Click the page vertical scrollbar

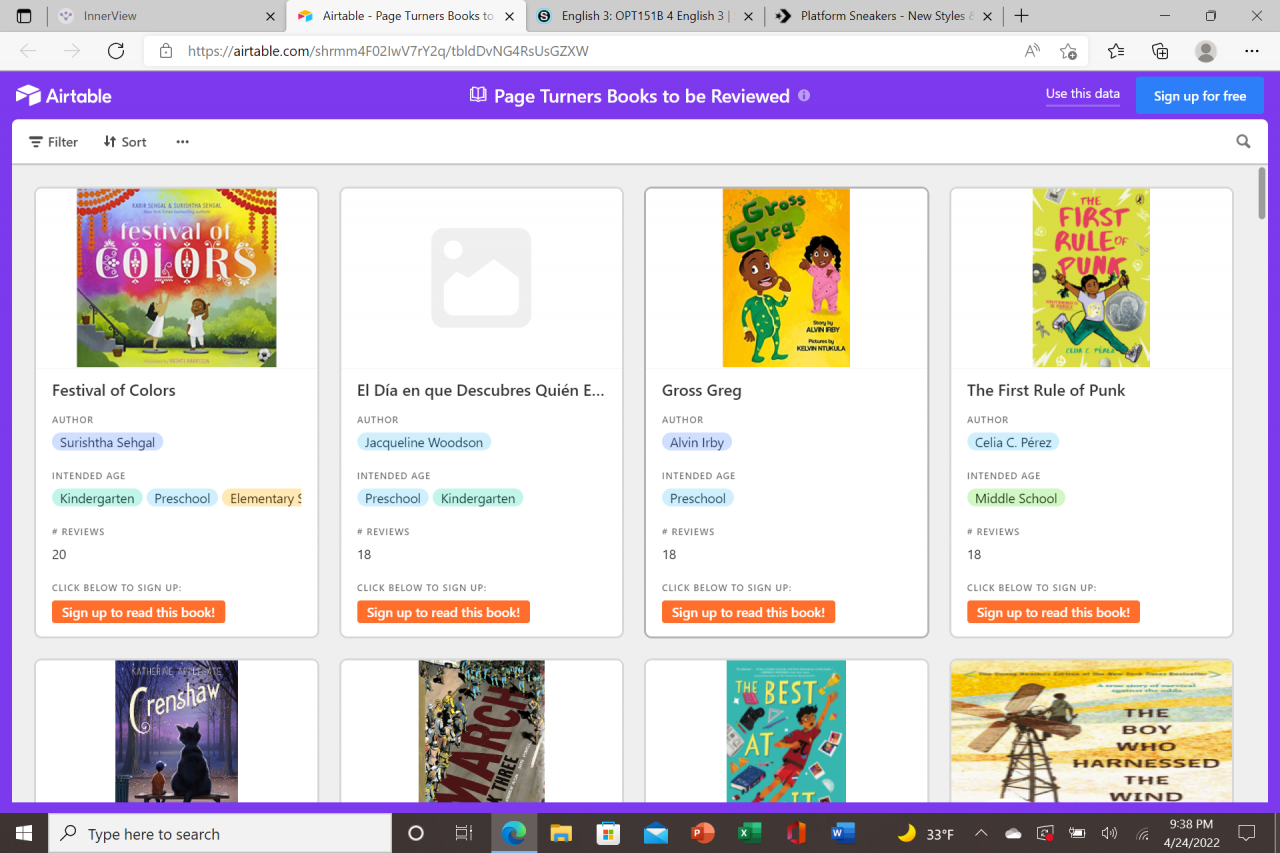pyautogui.click(x=1262, y=192)
